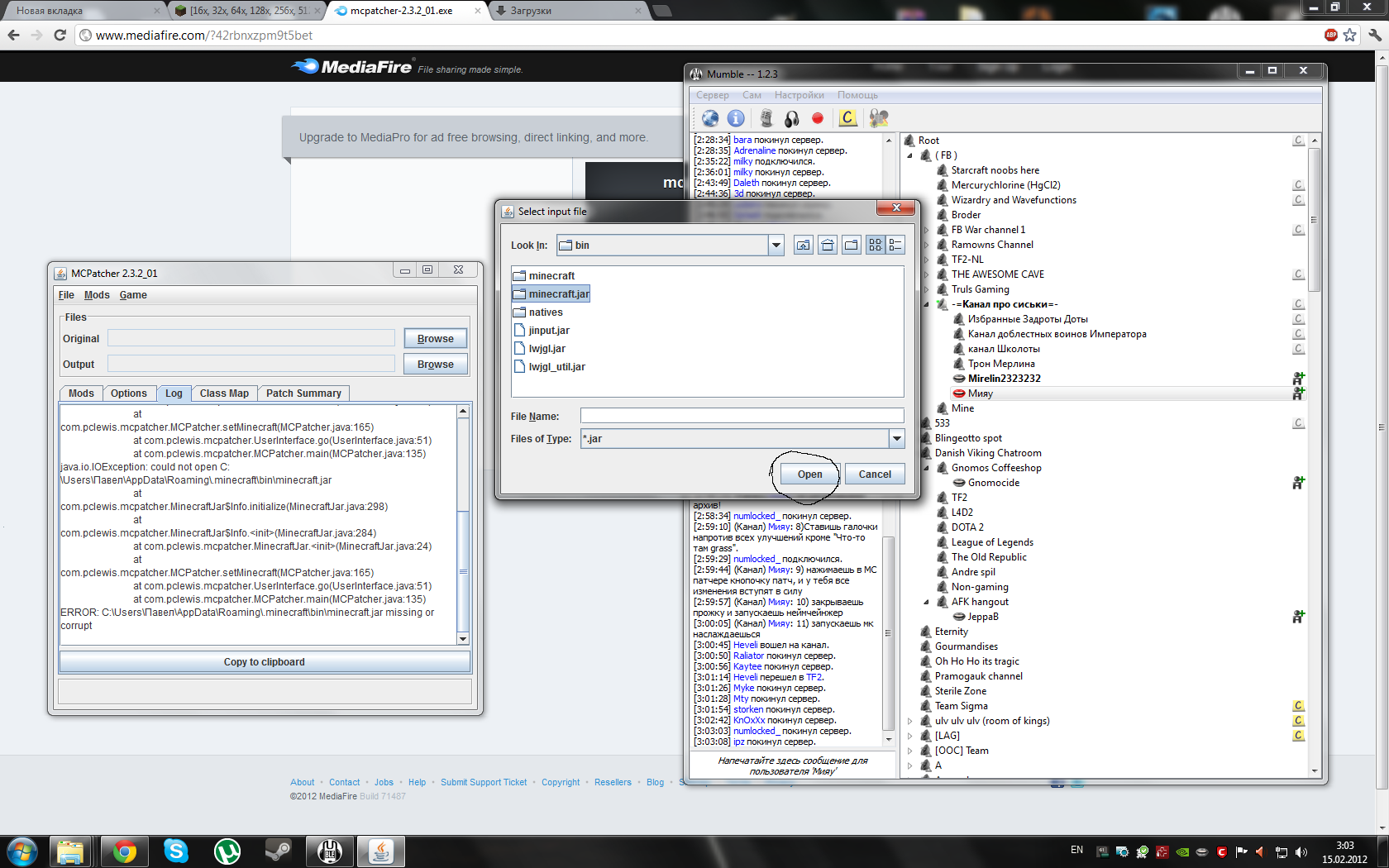
Task: Click the red record button in Mumble
Action: tap(818, 118)
